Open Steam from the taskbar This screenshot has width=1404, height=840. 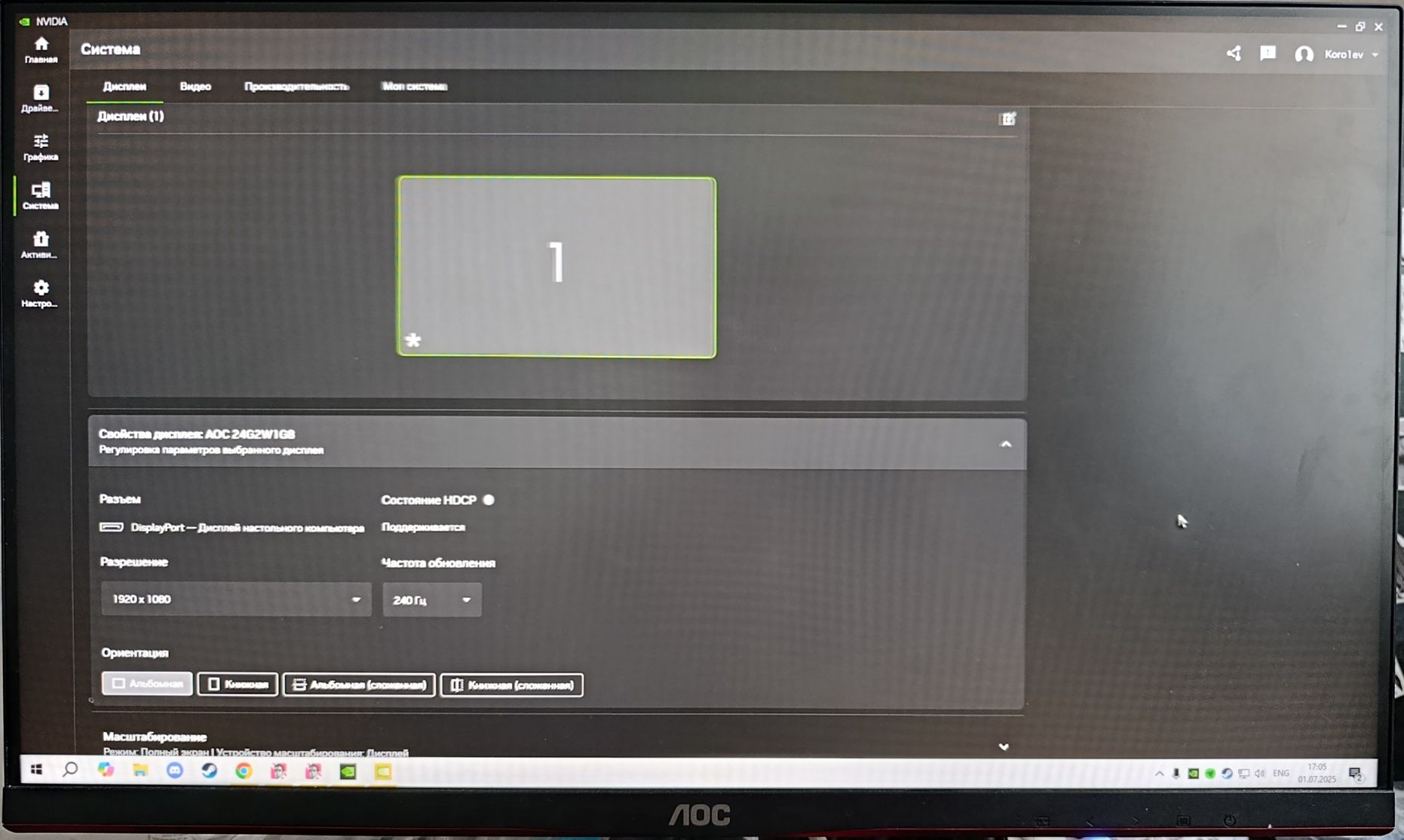209,771
